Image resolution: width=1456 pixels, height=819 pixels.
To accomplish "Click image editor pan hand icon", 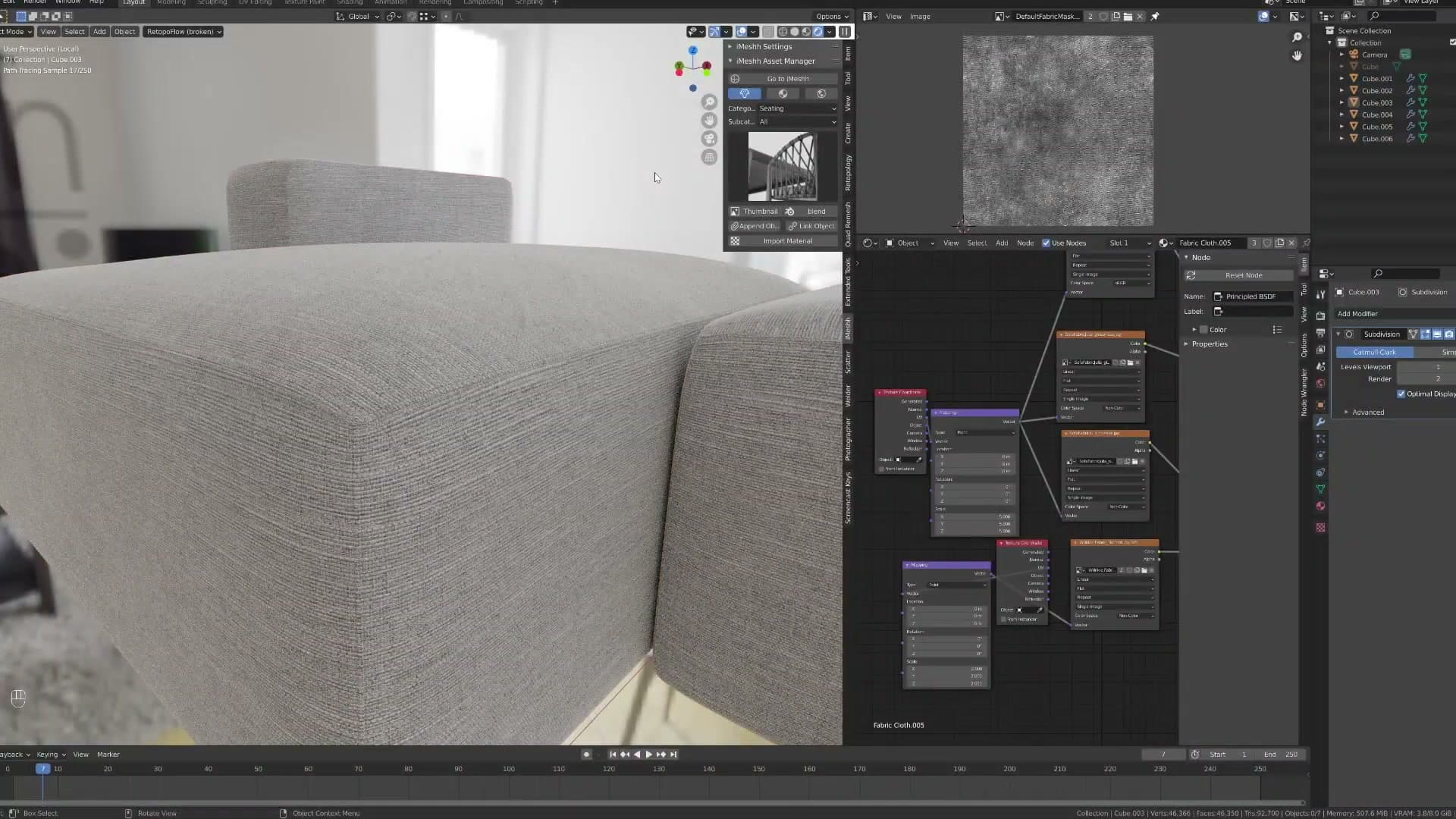I will pos(1297,55).
